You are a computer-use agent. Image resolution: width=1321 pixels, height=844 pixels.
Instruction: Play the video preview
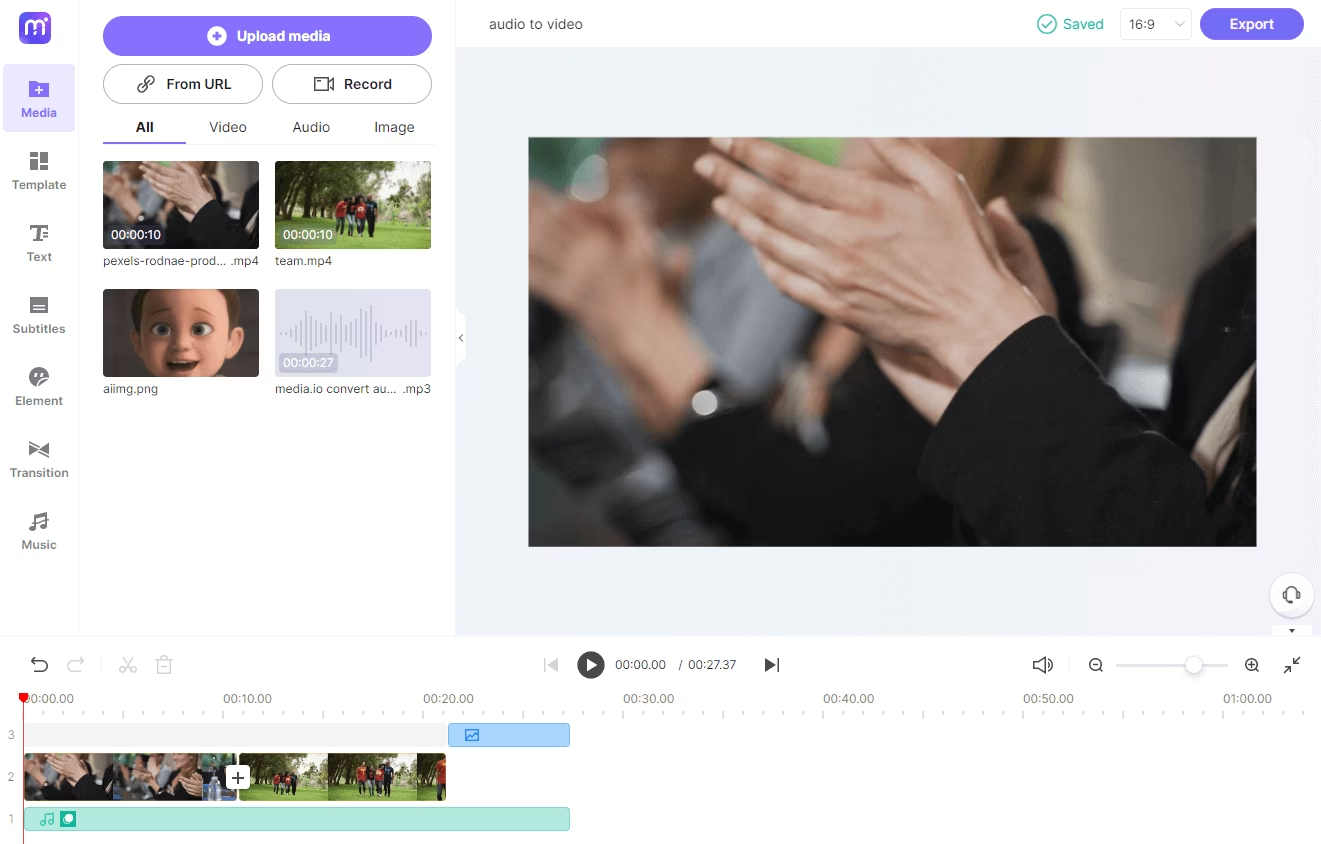[x=591, y=665]
